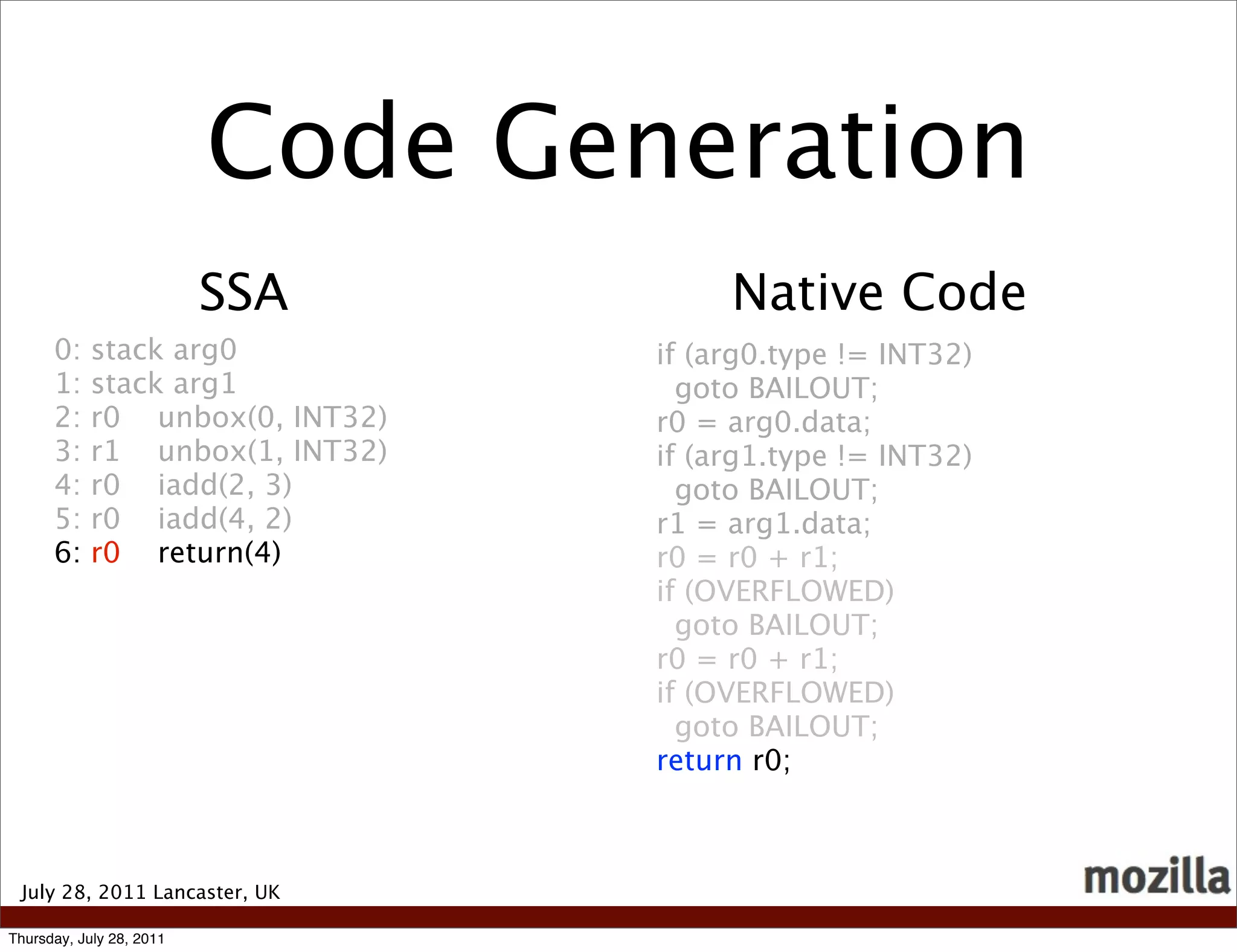The width and height of the screenshot is (1237, 952).
Task: Click 'Thursday, July 28, 2011' date stamp
Action: click(x=86, y=939)
